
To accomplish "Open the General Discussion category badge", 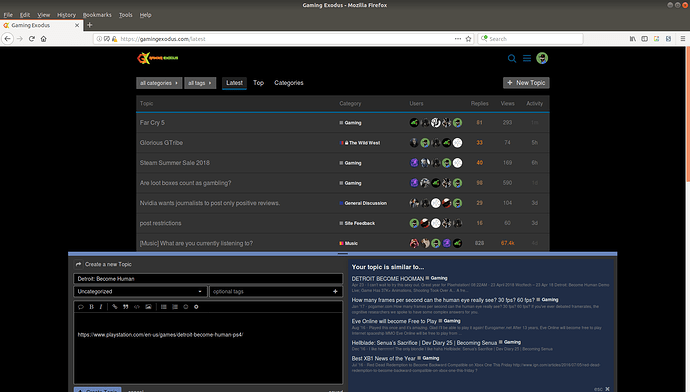I will coord(363,203).
